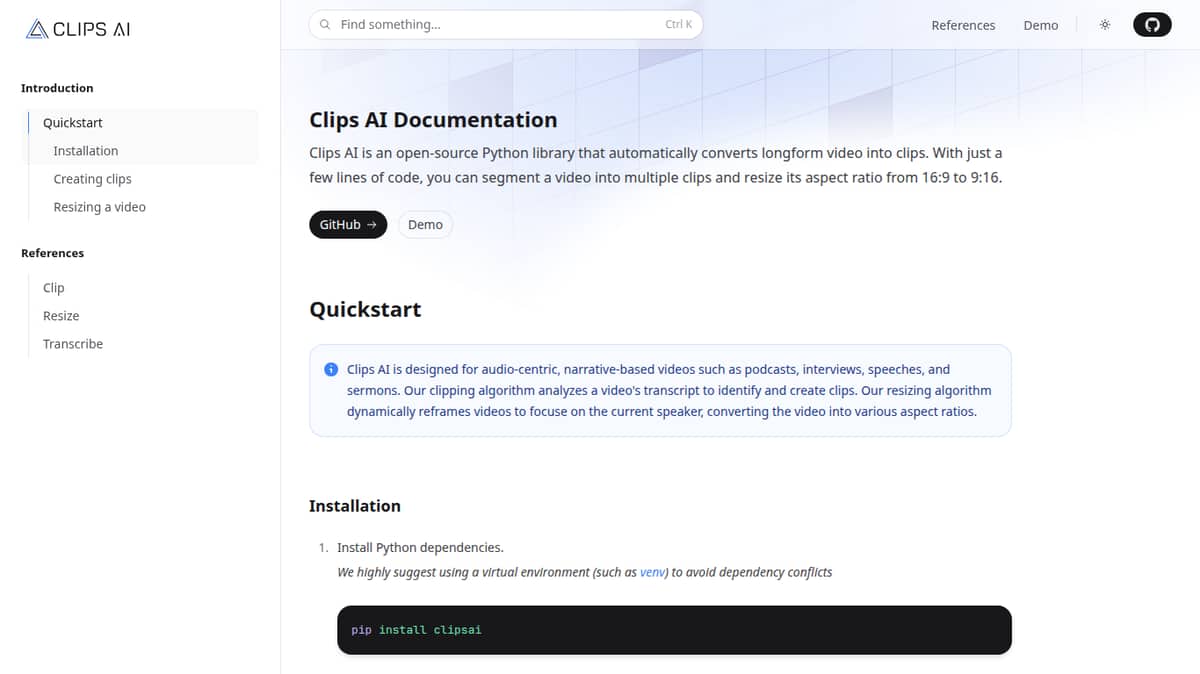Click the Quickstart section heading
Viewport: 1200px width, 674px height.
coord(365,310)
